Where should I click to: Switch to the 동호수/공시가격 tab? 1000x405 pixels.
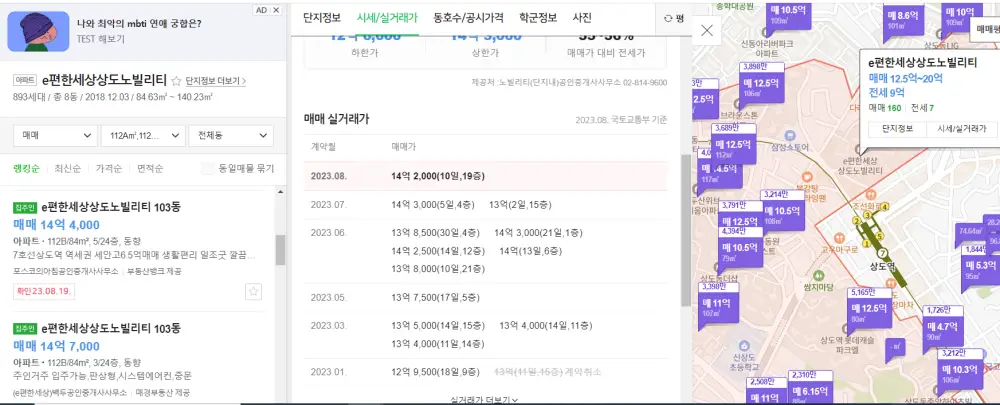tap(468, 17)
